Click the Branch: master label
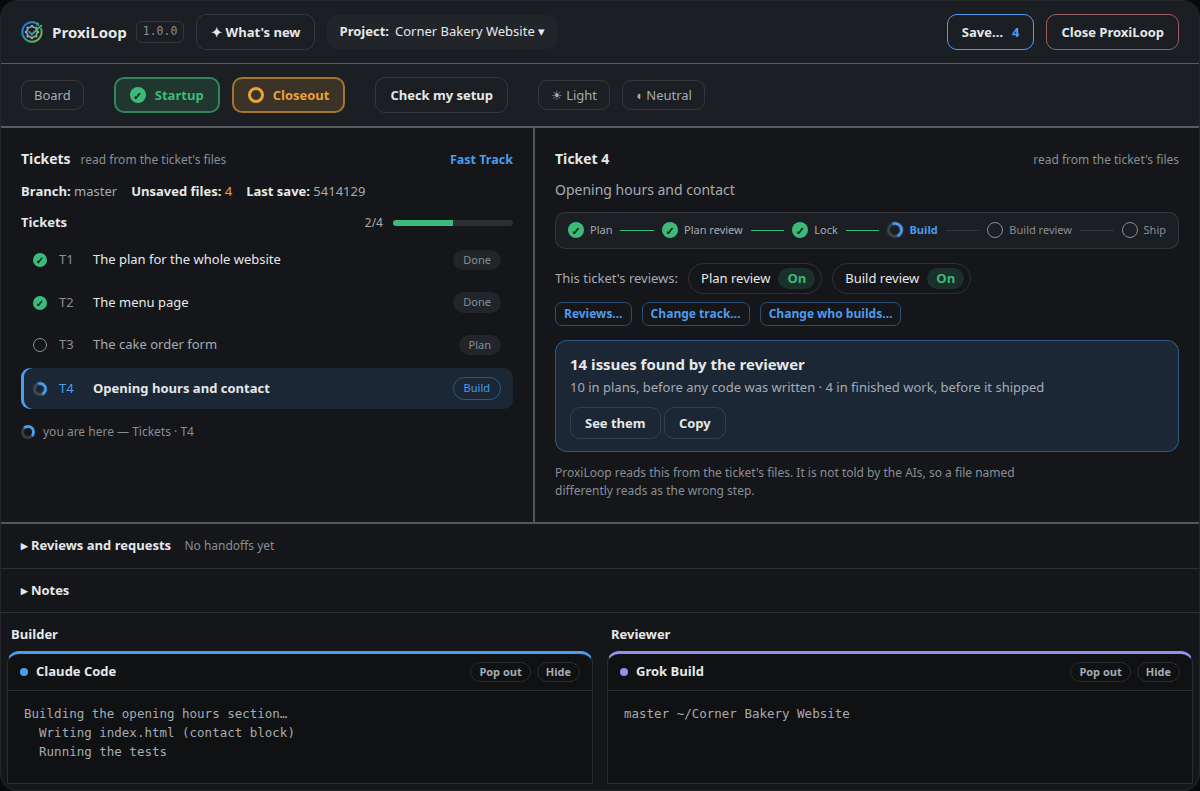Viewport: 1200px width, 791px height. click(69, 192)
